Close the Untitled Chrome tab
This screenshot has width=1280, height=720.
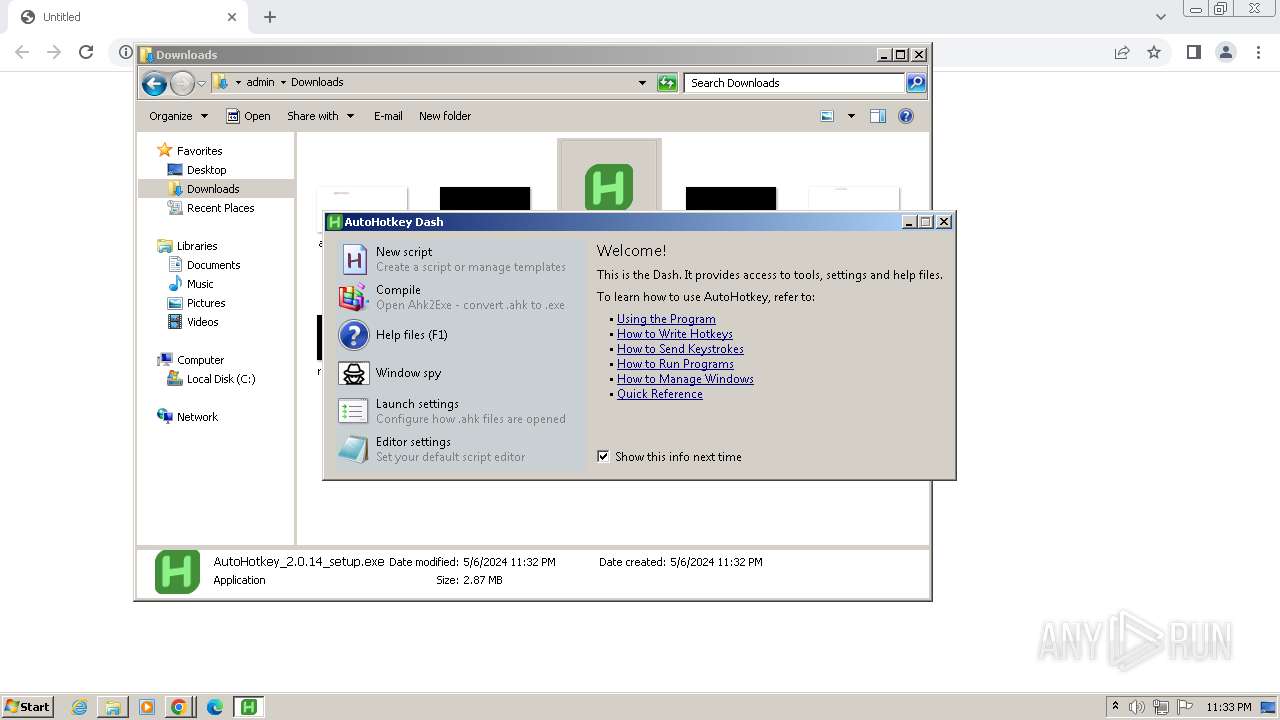232,17
